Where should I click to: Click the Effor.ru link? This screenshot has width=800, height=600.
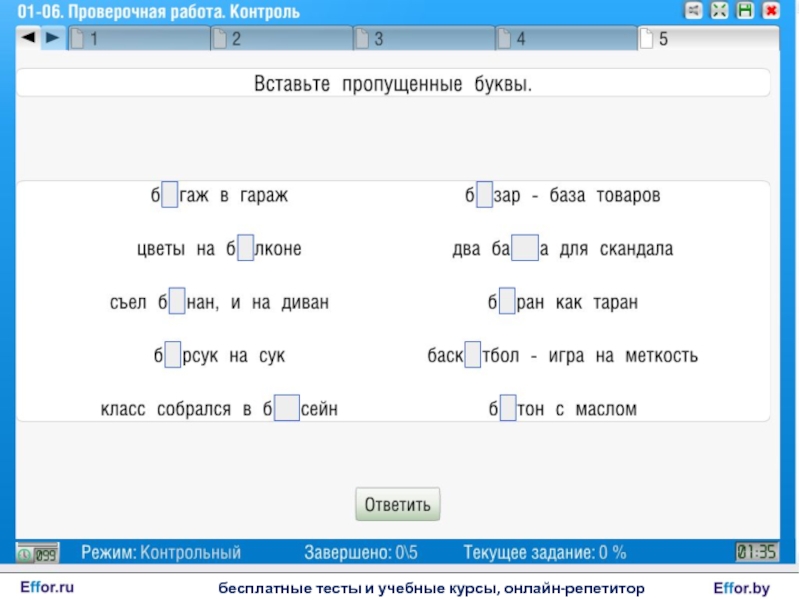(x=47, y=587)
